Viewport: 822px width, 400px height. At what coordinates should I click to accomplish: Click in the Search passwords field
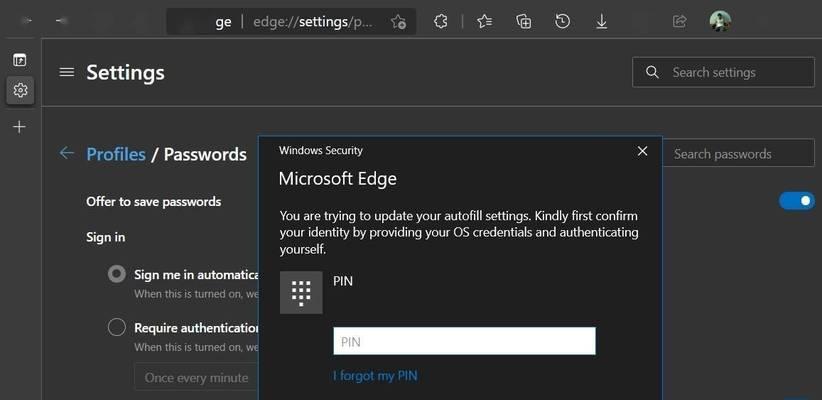pos(738,154)
